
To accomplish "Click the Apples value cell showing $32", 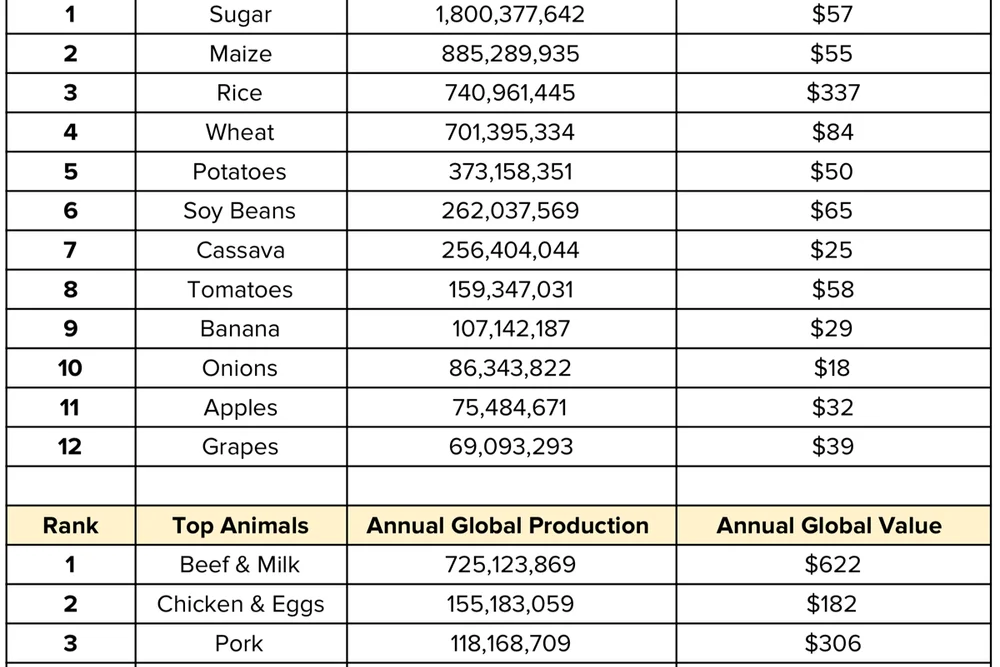I will 832,408.
